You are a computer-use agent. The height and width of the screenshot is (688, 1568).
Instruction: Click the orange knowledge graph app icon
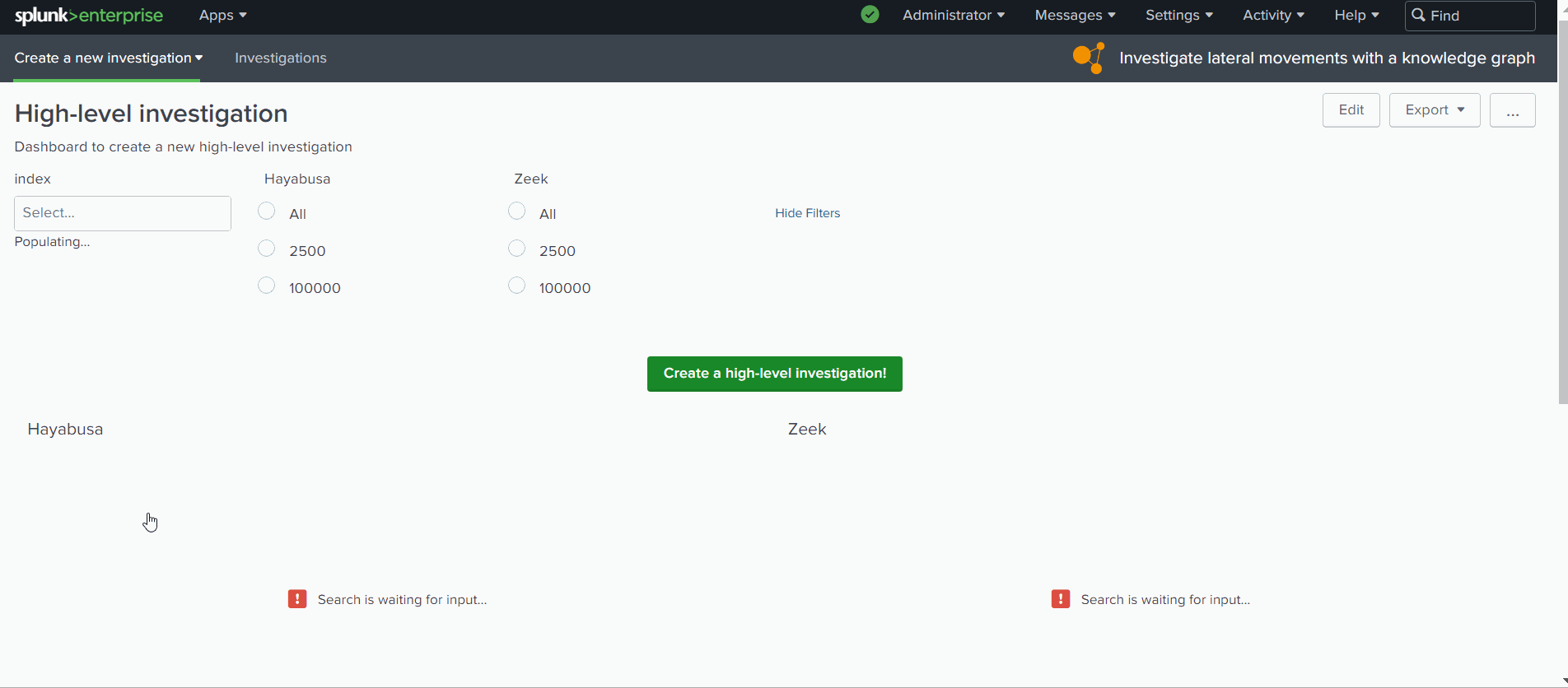[1088, 58]
